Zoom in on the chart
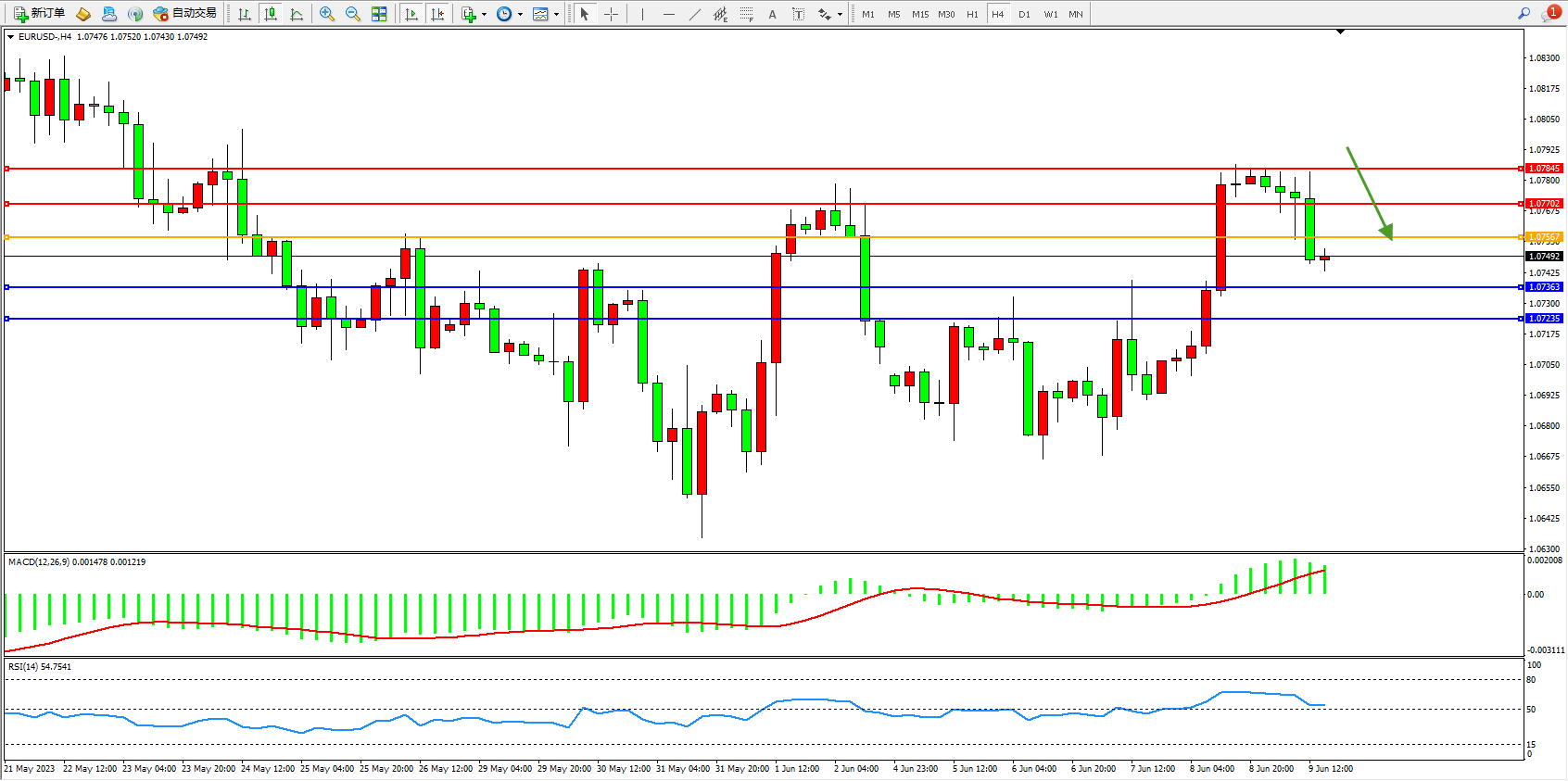1568x781 pixels. tap(327, 14)
